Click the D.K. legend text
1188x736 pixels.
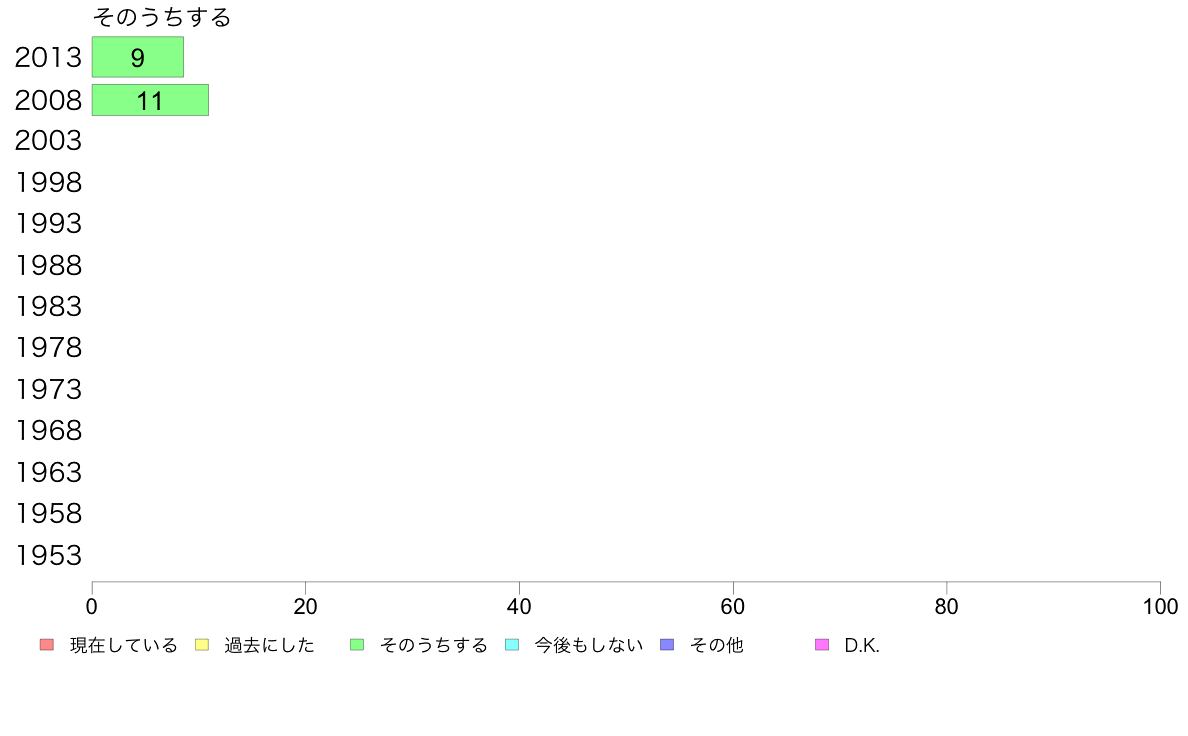point(862,645)
